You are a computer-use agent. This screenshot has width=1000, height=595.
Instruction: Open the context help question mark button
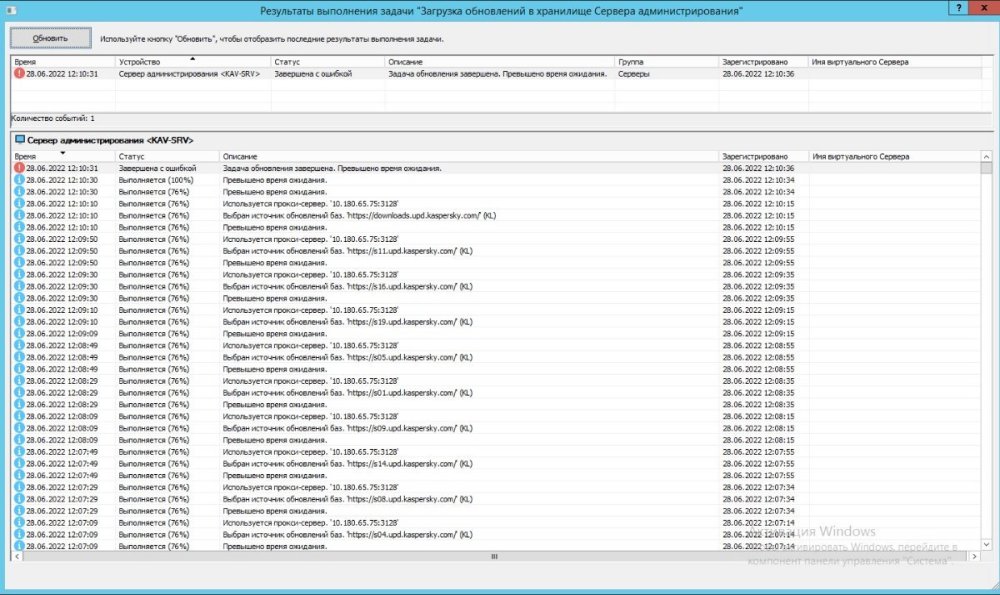coord(959,8)
